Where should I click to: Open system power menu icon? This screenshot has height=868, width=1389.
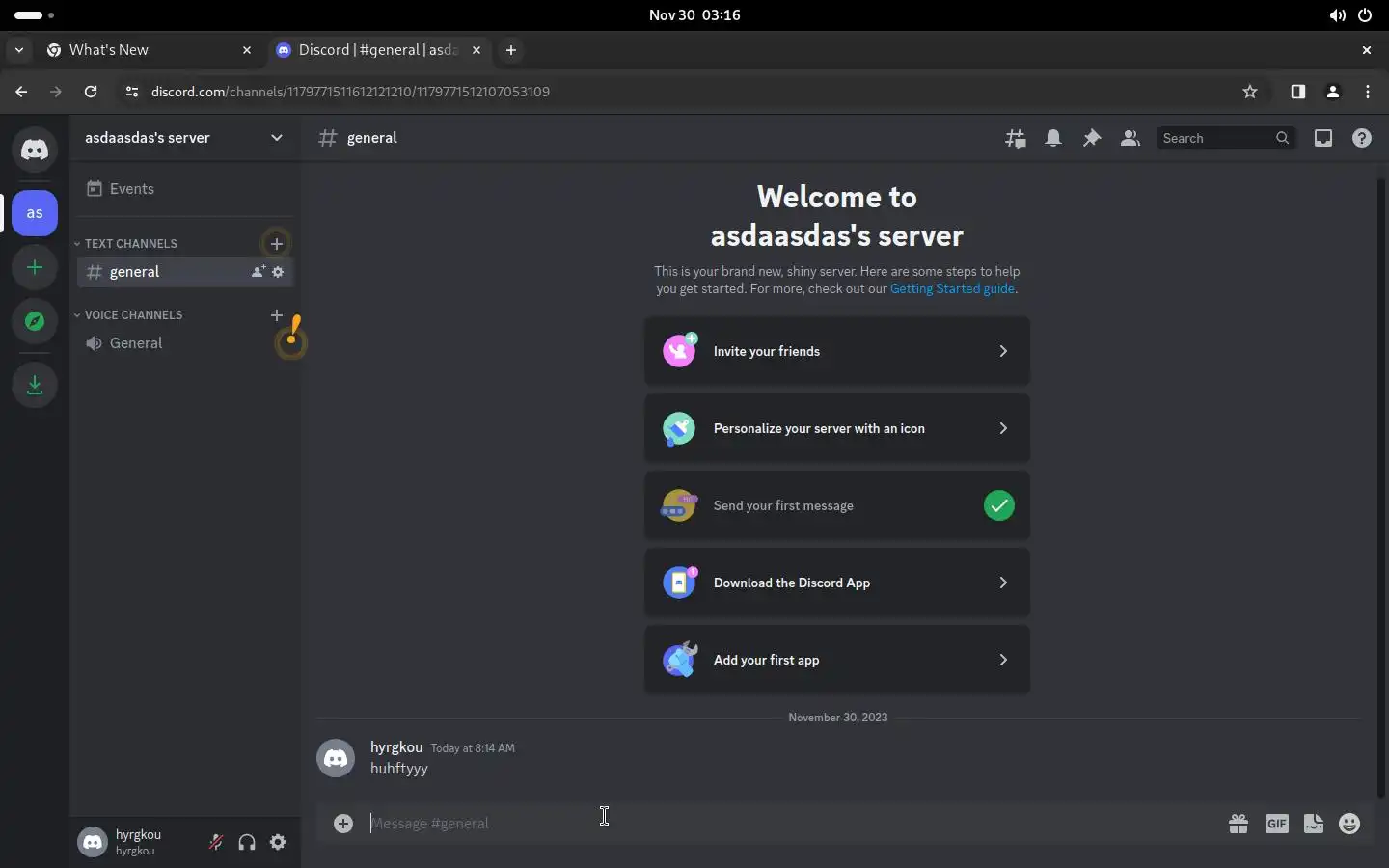click(1365, 15)
